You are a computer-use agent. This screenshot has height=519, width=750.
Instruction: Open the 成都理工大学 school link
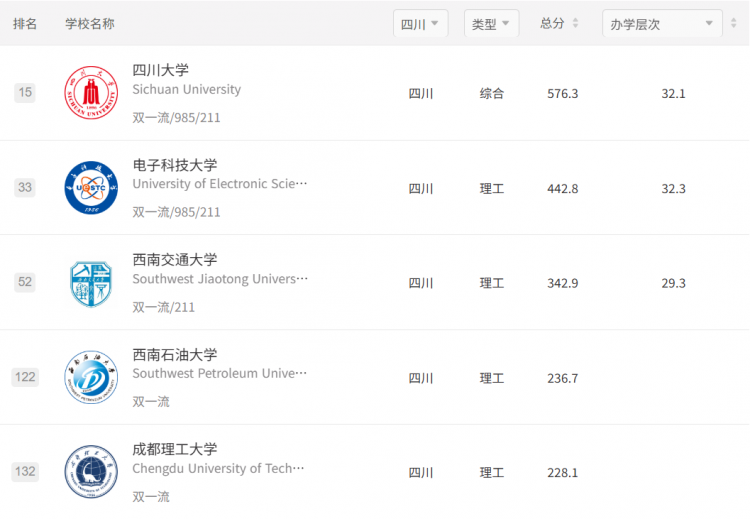pos(175,449)
